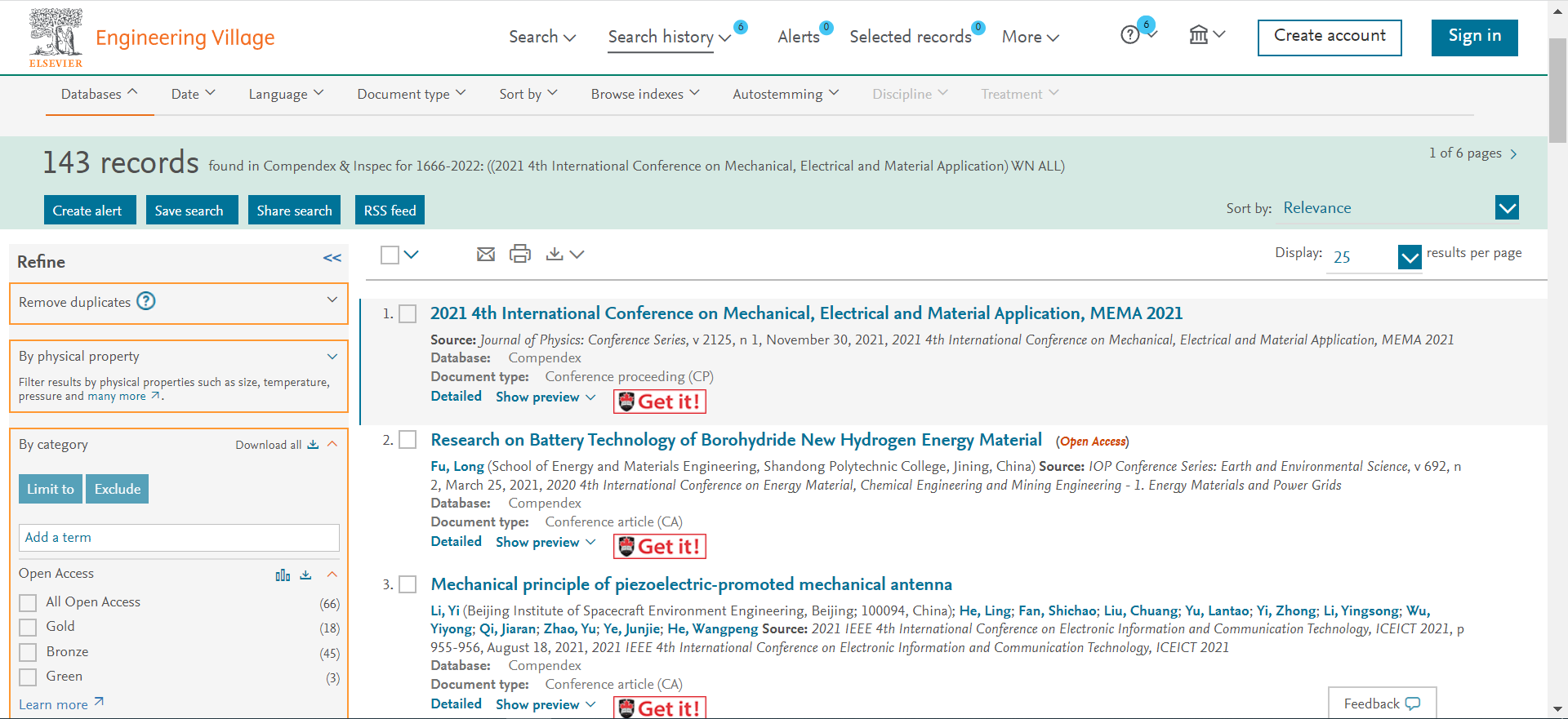The image size is (1568, 719).
Task: Tick Gold open access filter
Action: (28, 628)
